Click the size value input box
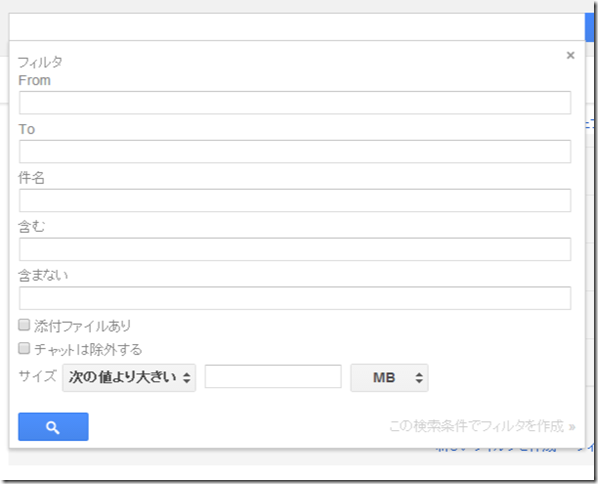The height and width of the screenshot is (484, 598). (x=273, y=376)
